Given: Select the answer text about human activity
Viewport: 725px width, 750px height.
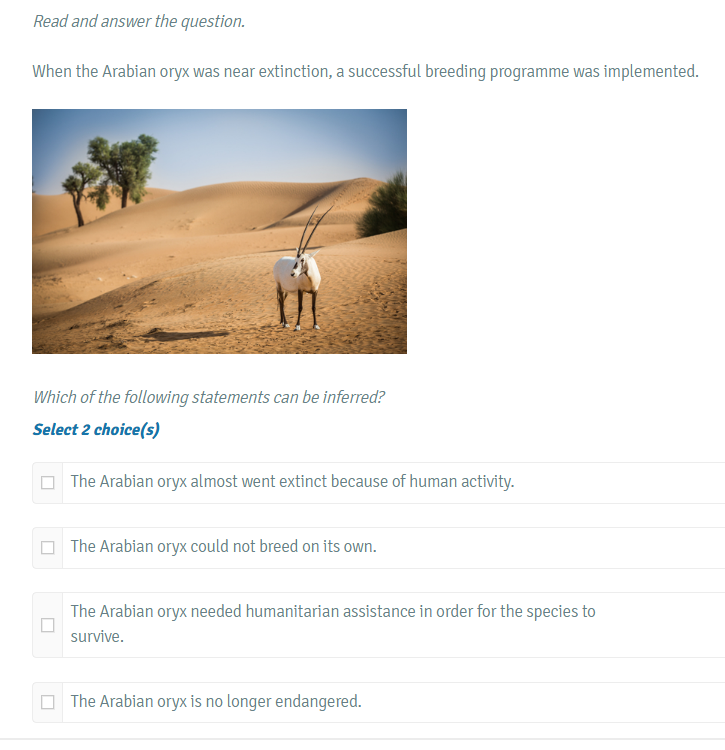Looking at the screenshot, I should coord(292,481).
